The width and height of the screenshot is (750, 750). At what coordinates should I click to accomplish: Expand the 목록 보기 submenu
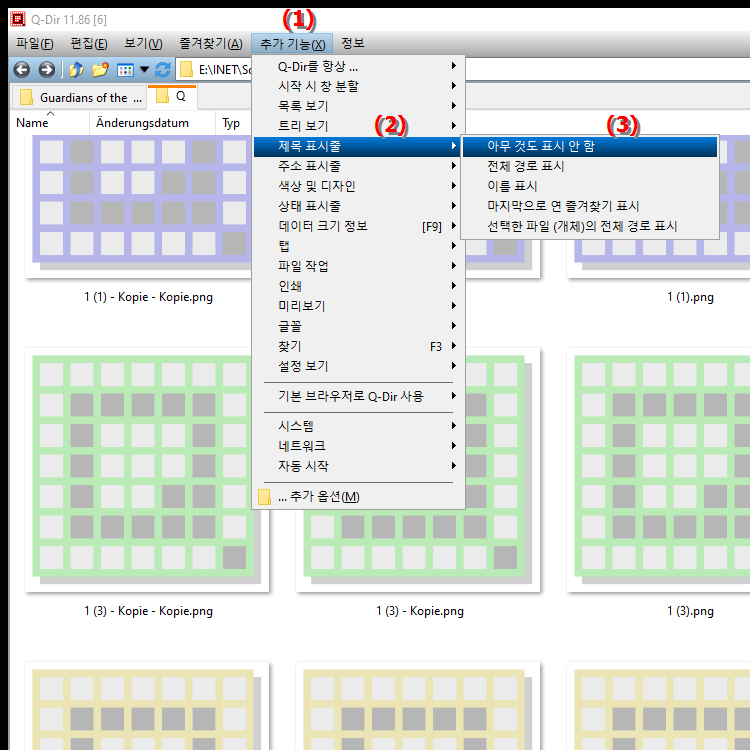point(358,106)
